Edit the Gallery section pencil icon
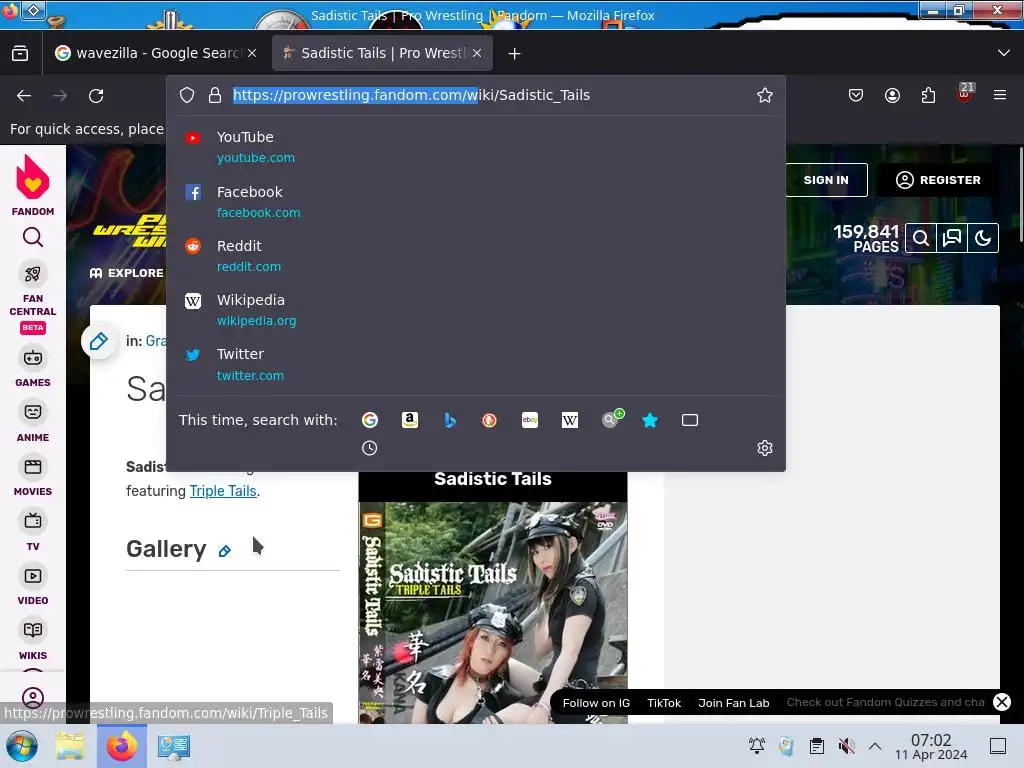Screen dimensions: 1024x768 pyautogui.click(x=225, y=551)
